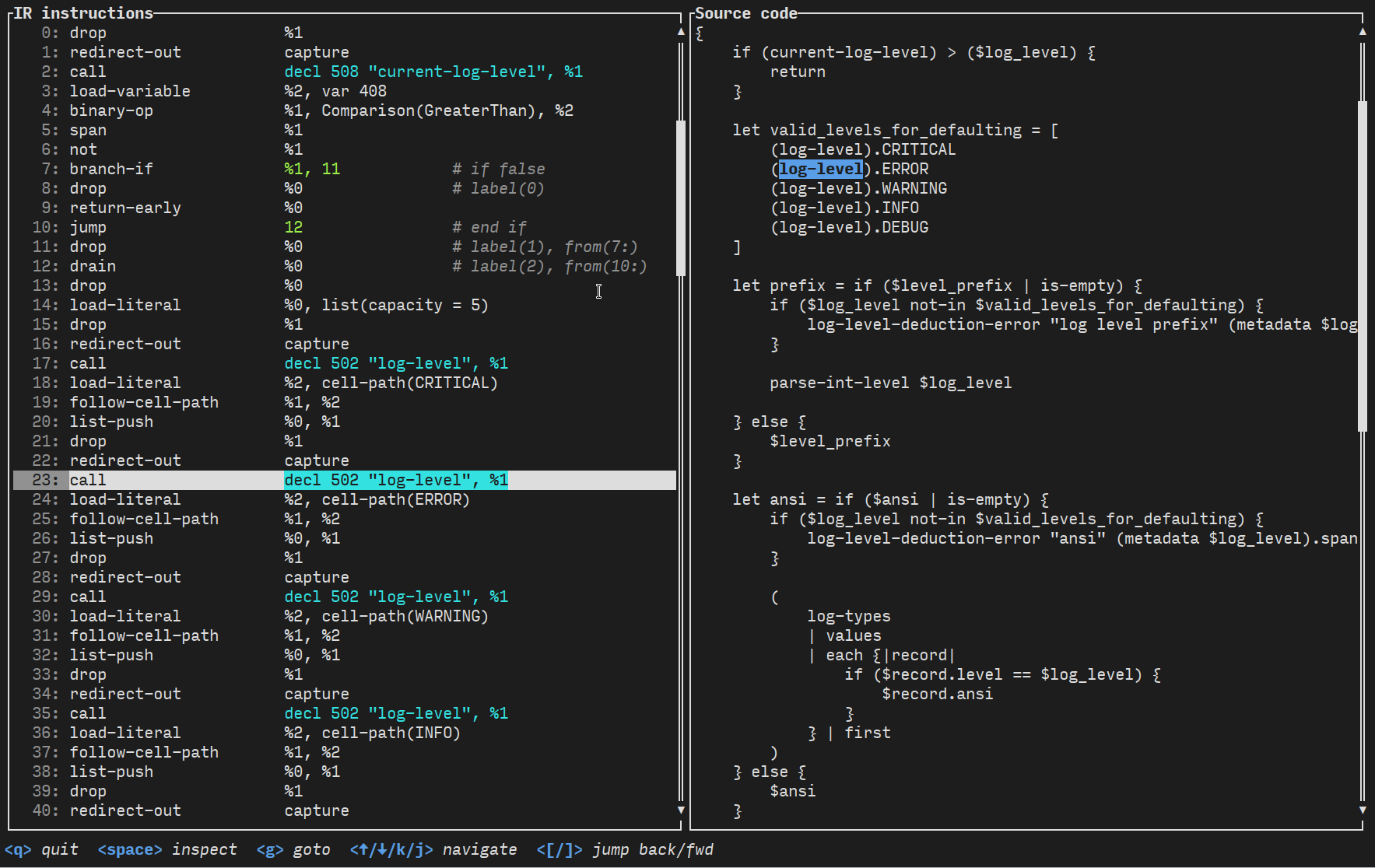Select instruction 29: call log-level

click(345, 597)
